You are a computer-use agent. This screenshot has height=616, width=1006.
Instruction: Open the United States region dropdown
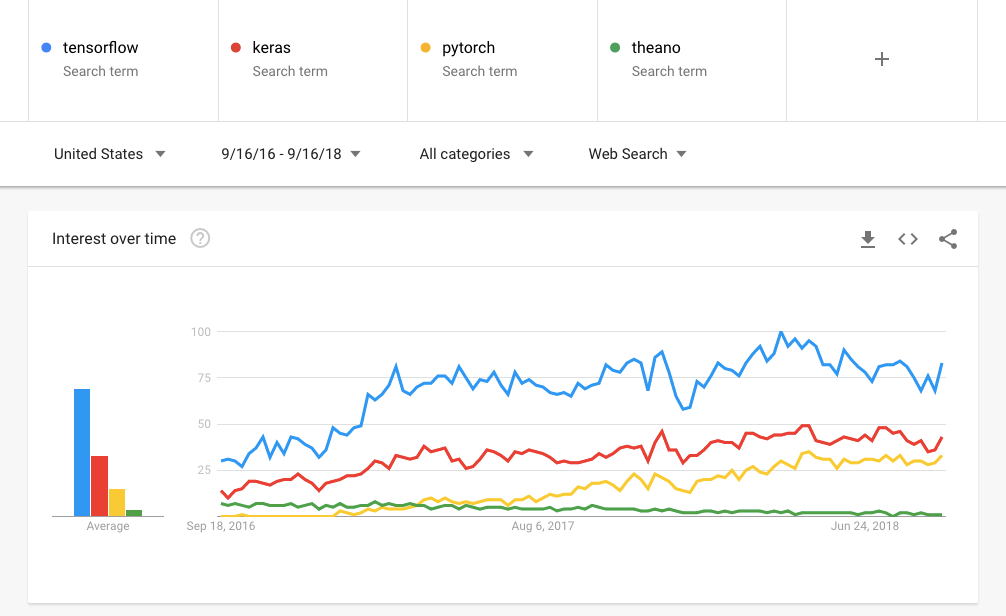[109, 154]
